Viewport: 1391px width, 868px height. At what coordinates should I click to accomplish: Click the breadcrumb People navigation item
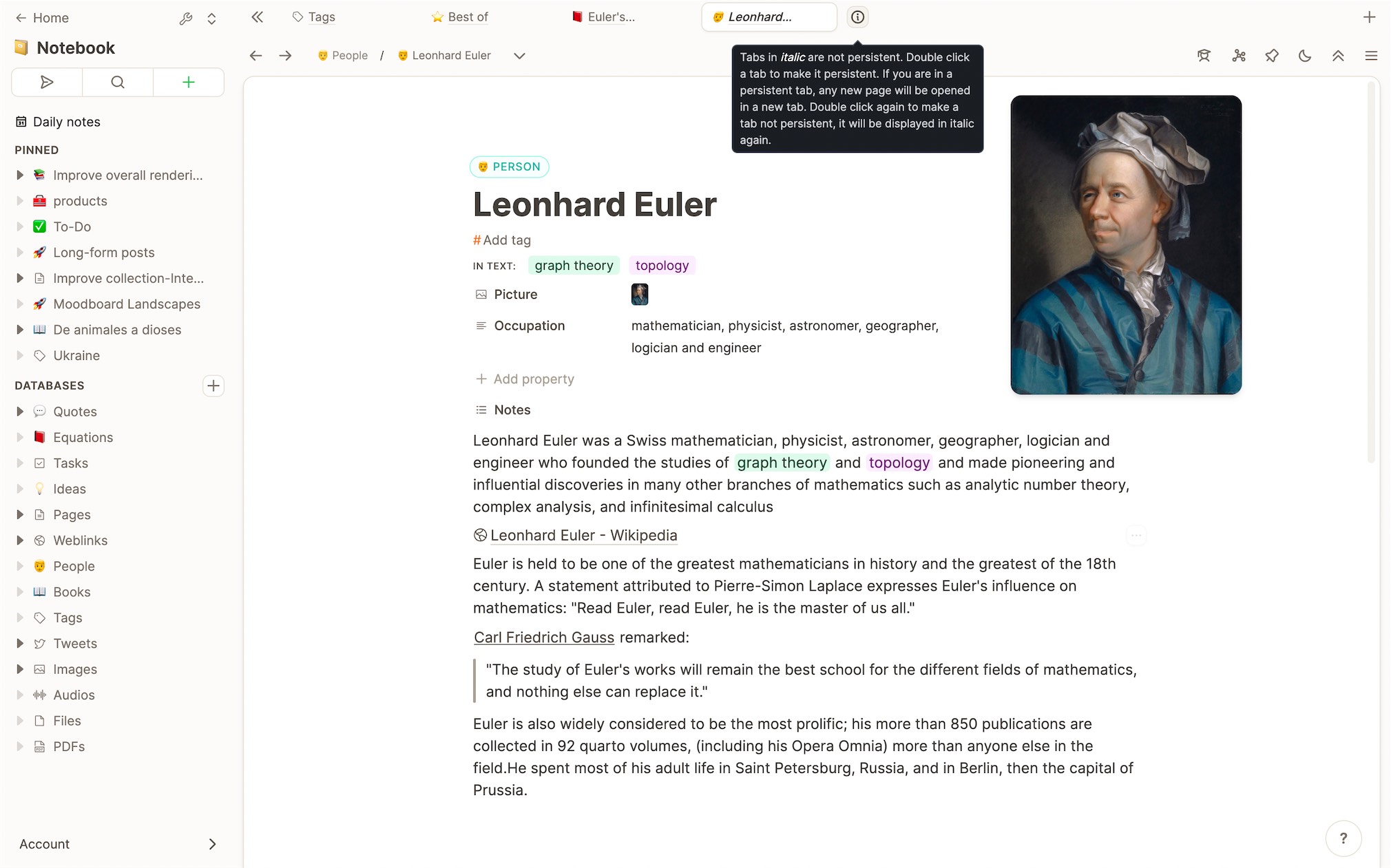[x=350, y=55]
